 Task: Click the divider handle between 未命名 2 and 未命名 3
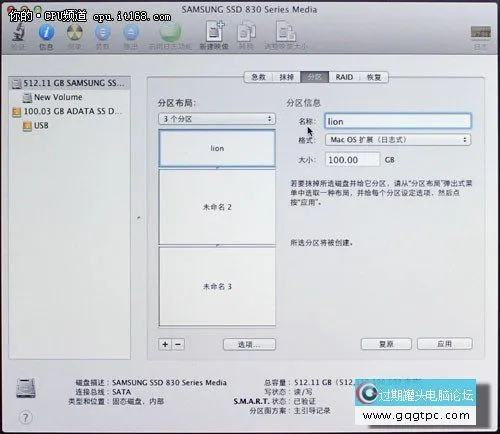click(x=217, y=246)
